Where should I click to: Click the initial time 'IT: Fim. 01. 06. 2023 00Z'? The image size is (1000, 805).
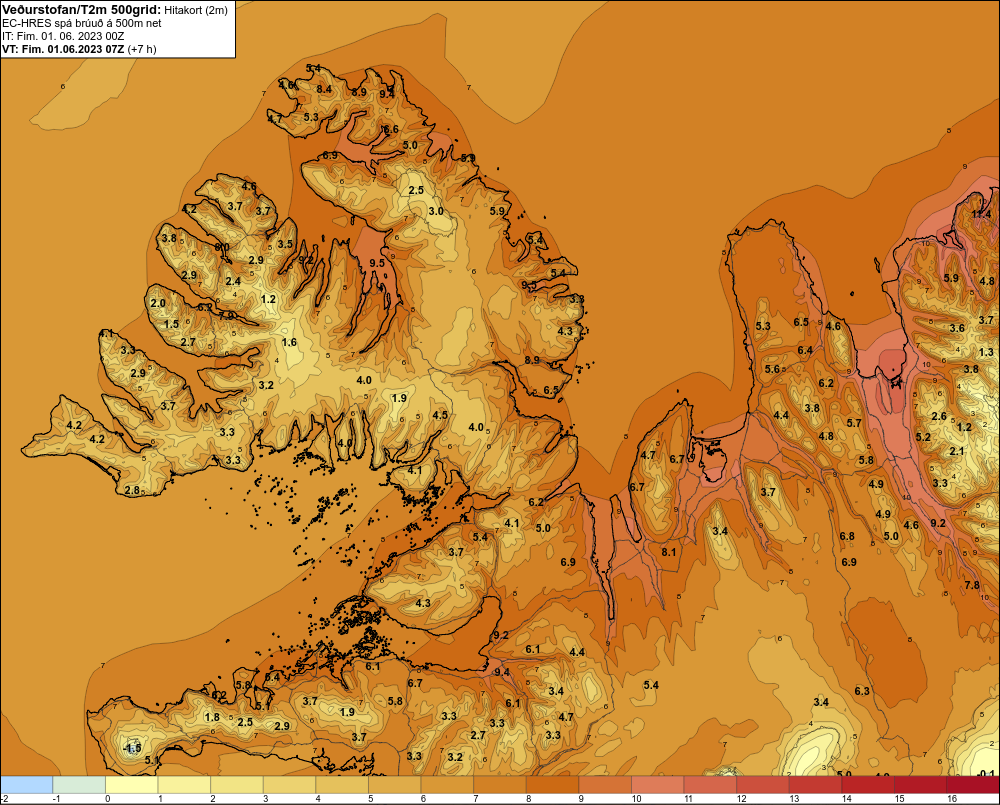coord(63,36)
